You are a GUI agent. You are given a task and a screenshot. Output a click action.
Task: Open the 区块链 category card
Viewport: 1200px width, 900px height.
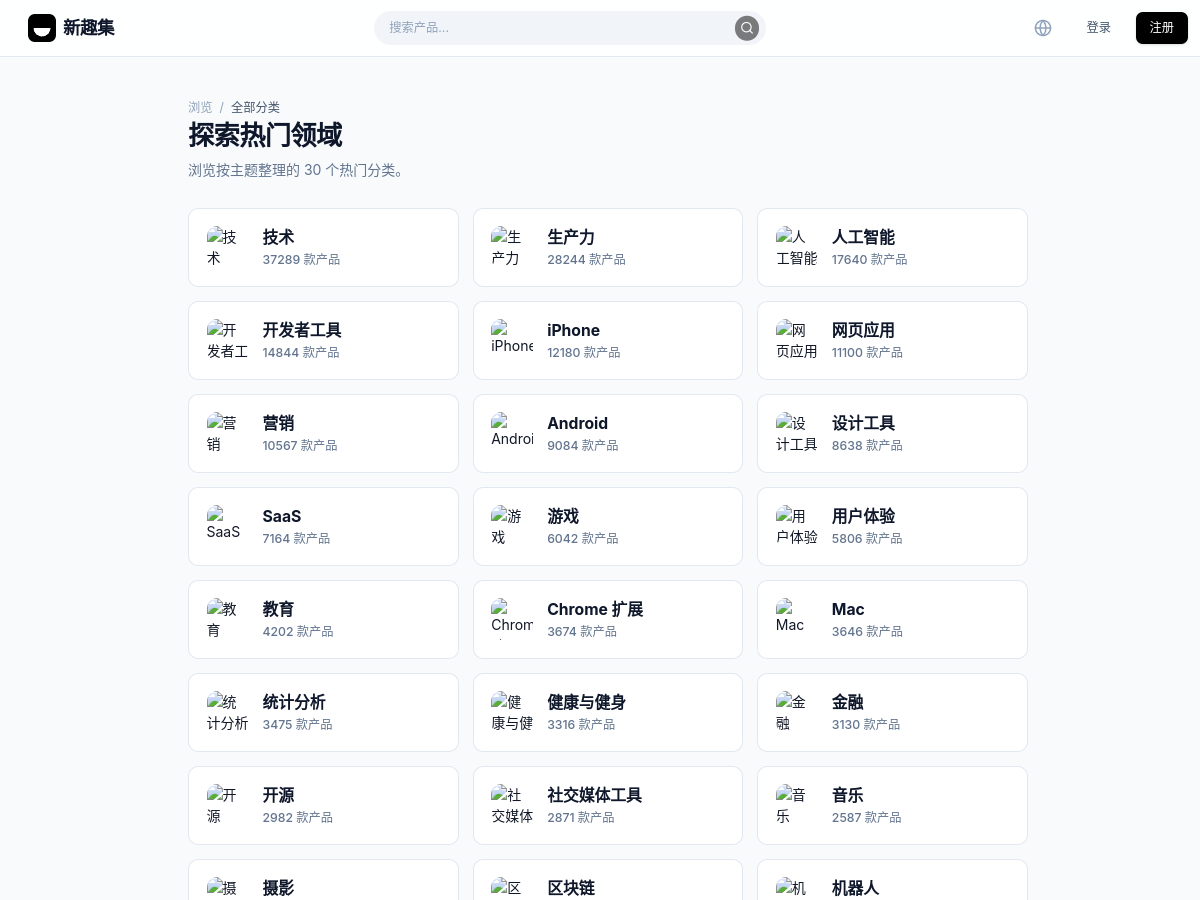coord(608,880)
